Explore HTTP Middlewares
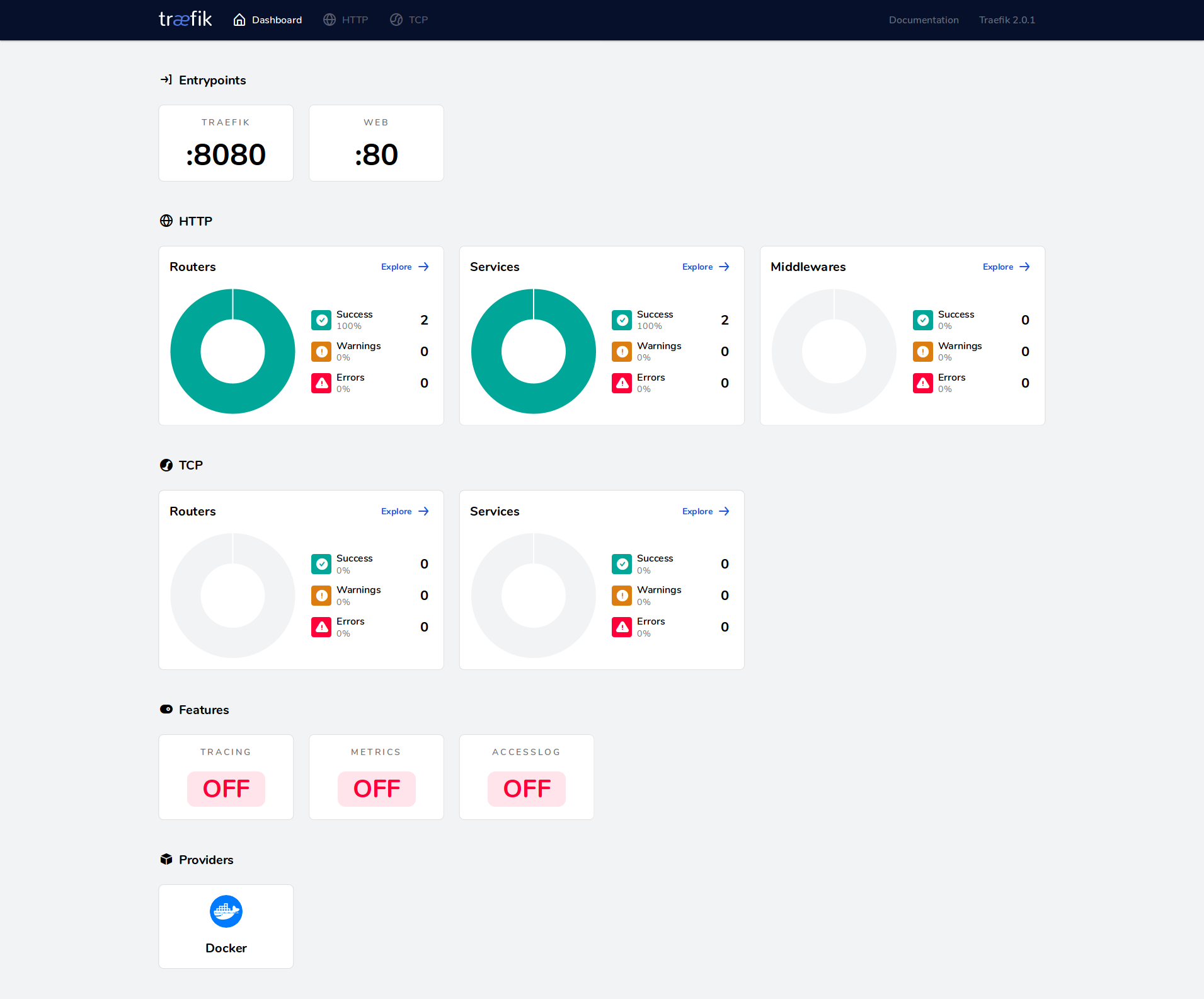 click(1006, 267)
